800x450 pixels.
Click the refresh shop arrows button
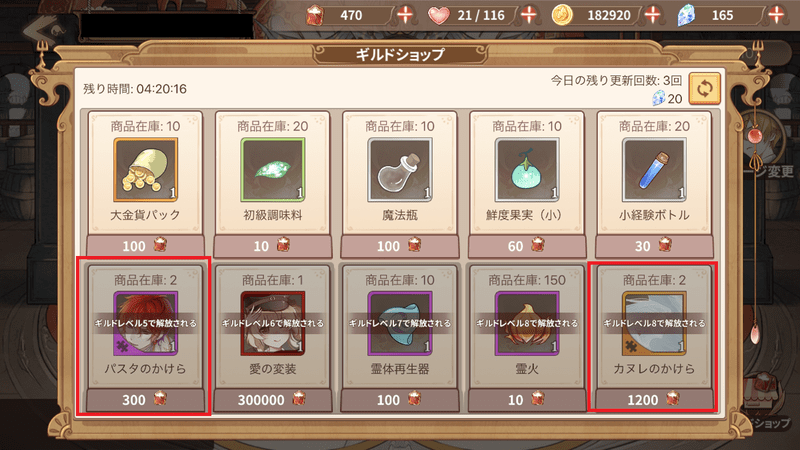[x=705, y=88]
